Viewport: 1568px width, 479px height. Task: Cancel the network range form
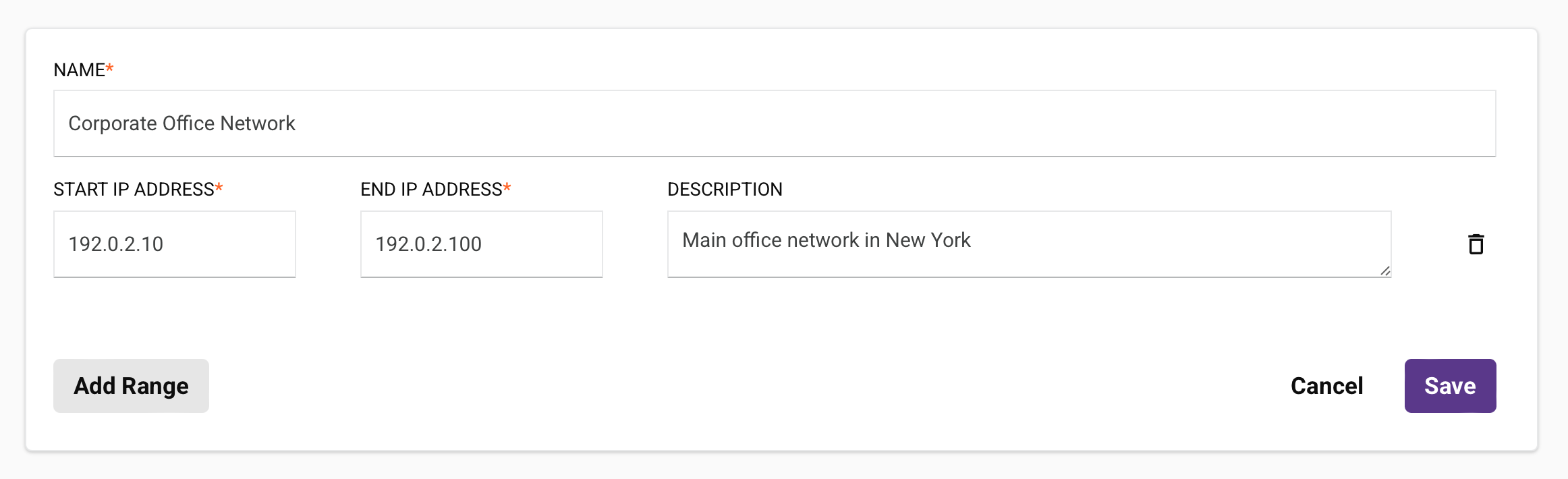tap(1326, 386)
